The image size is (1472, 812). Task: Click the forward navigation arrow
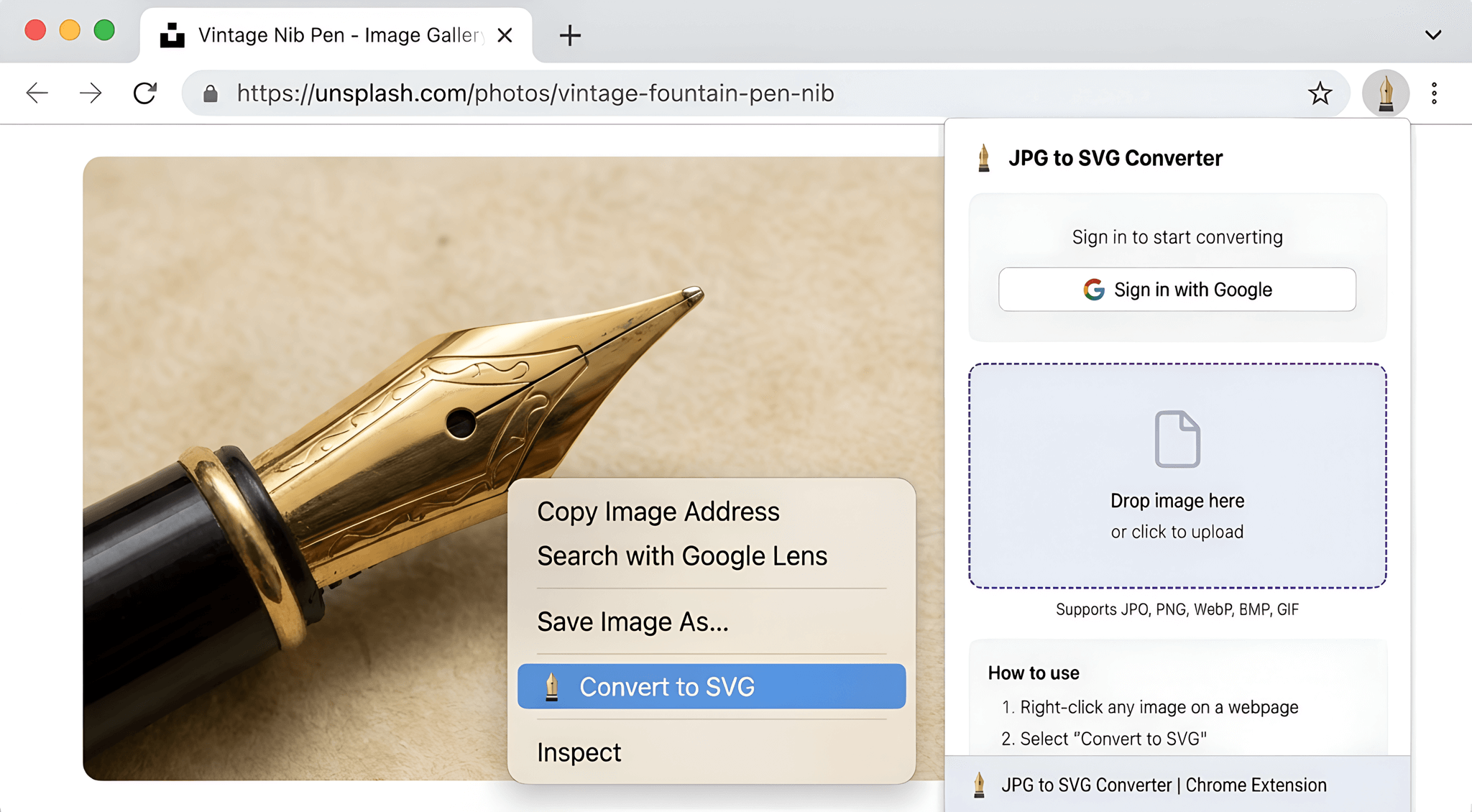tap(91, 93)
